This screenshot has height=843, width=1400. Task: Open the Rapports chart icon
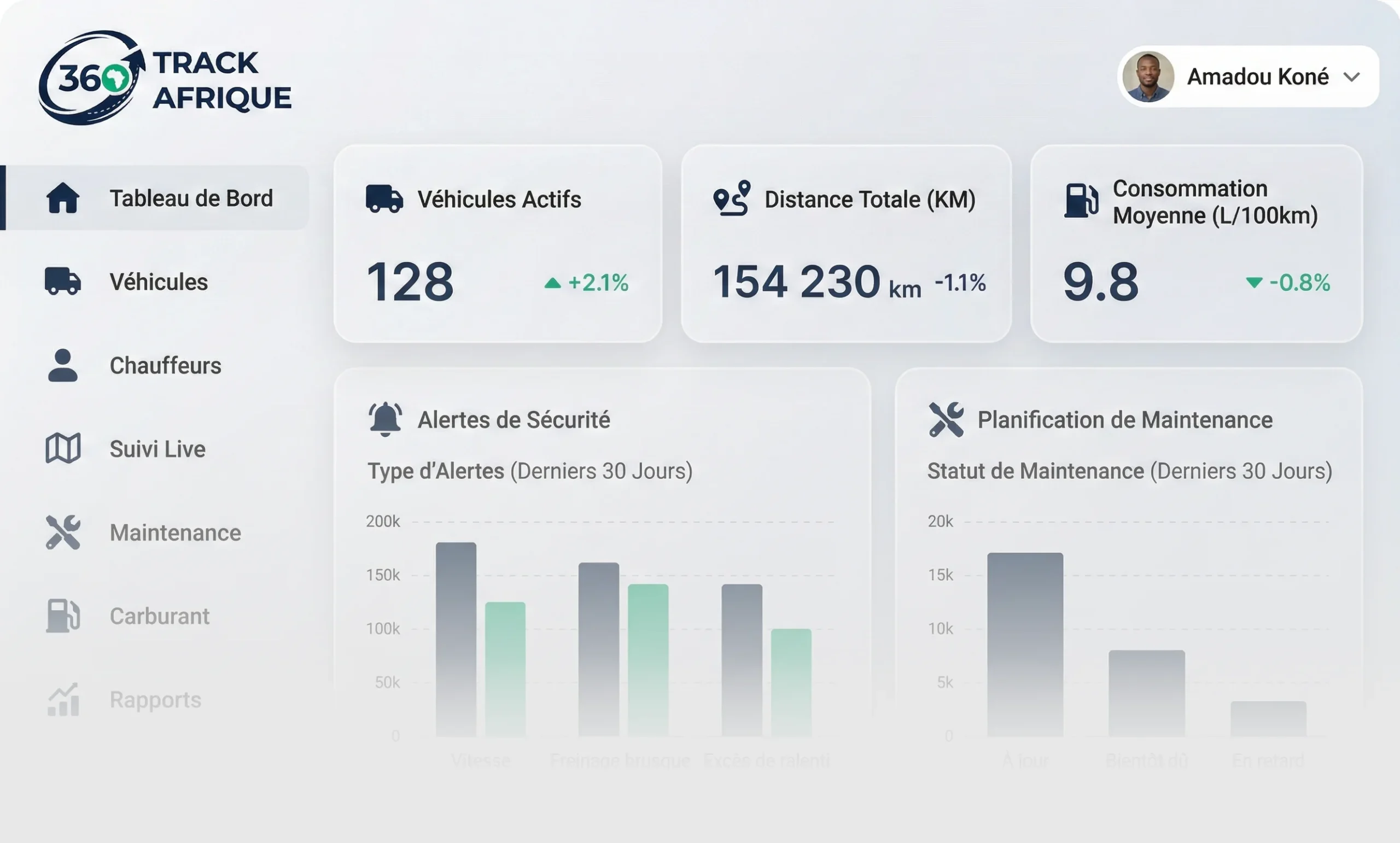tap(62, 699)
